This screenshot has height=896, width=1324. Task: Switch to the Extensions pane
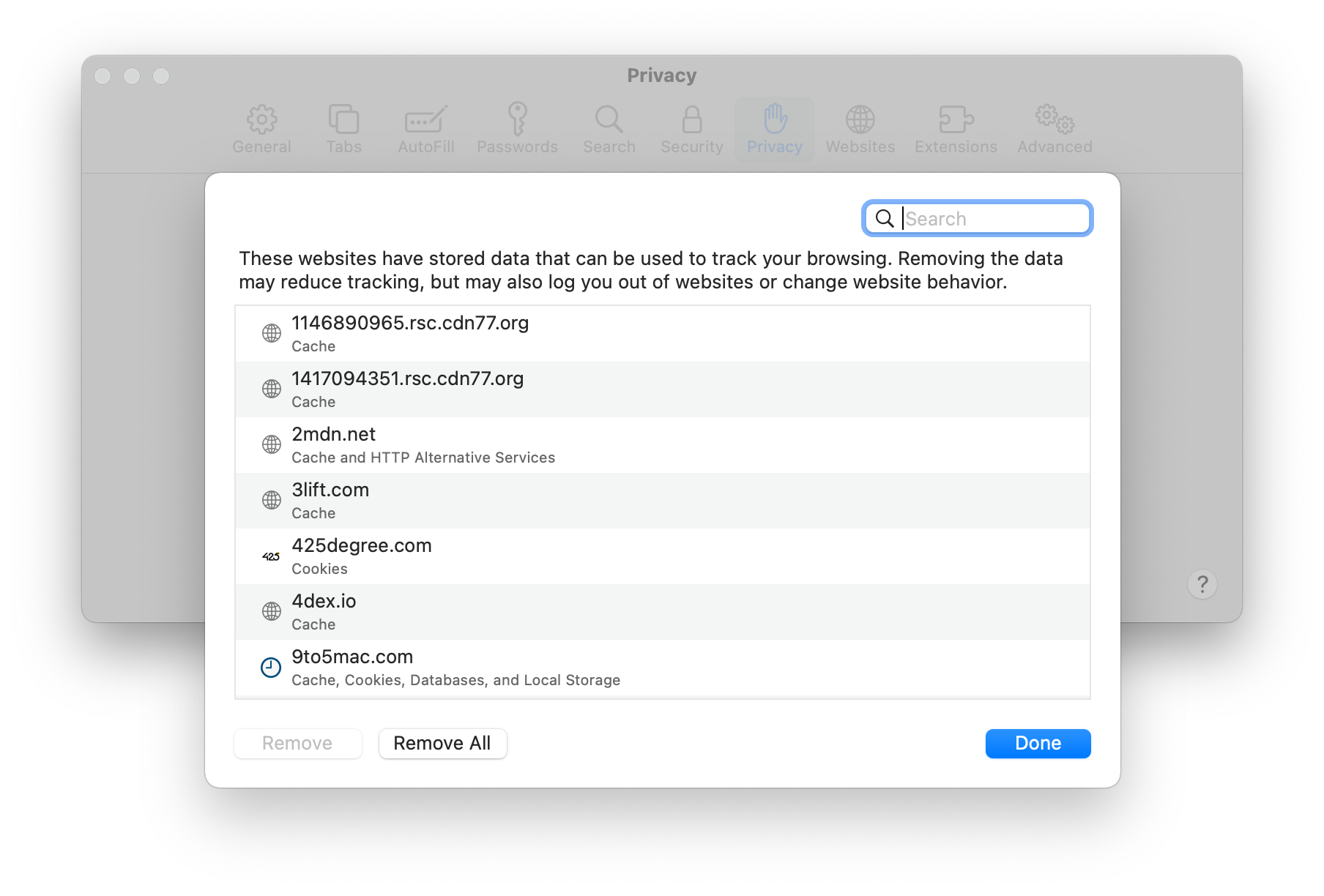[956, 129]
